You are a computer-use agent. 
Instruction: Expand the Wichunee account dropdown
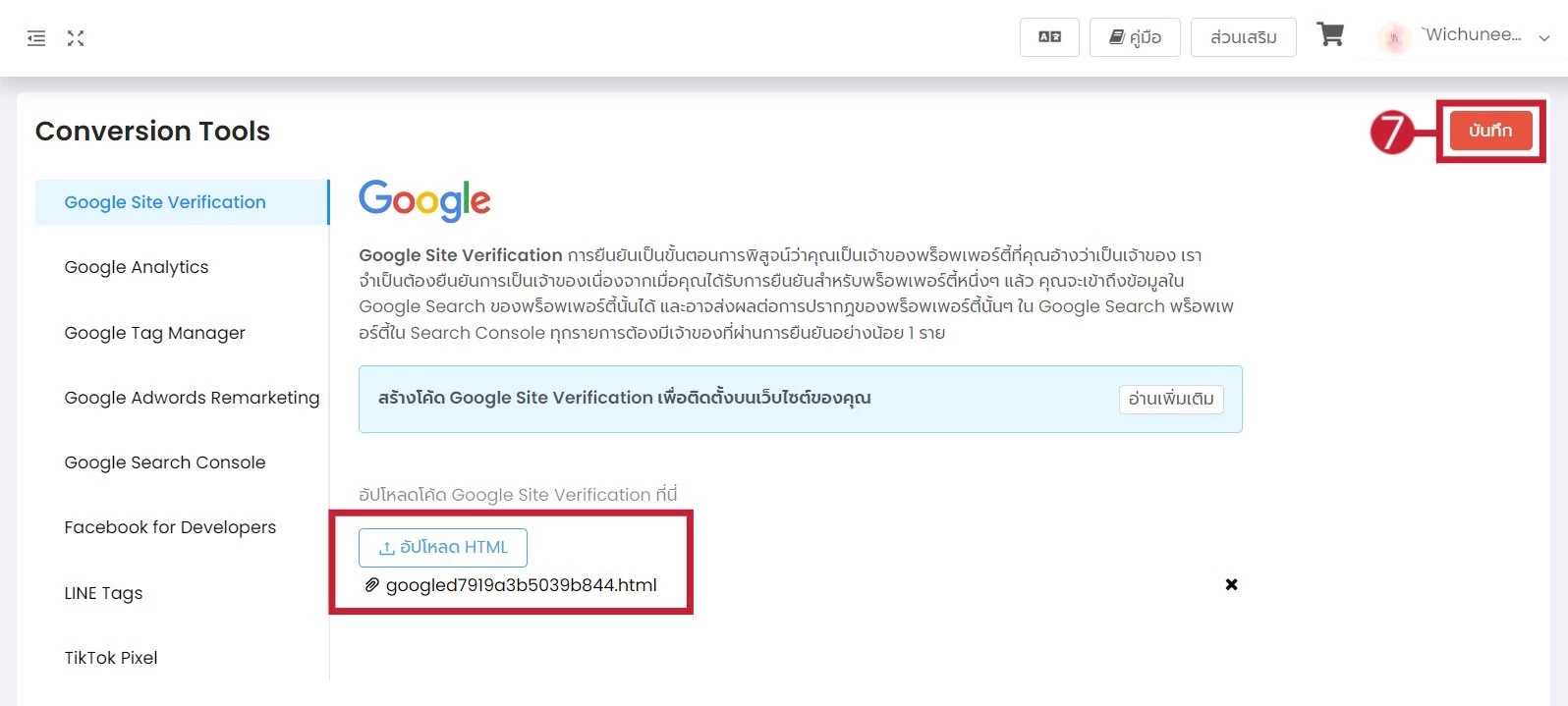pyautogui.click(x=1544, y=38)
